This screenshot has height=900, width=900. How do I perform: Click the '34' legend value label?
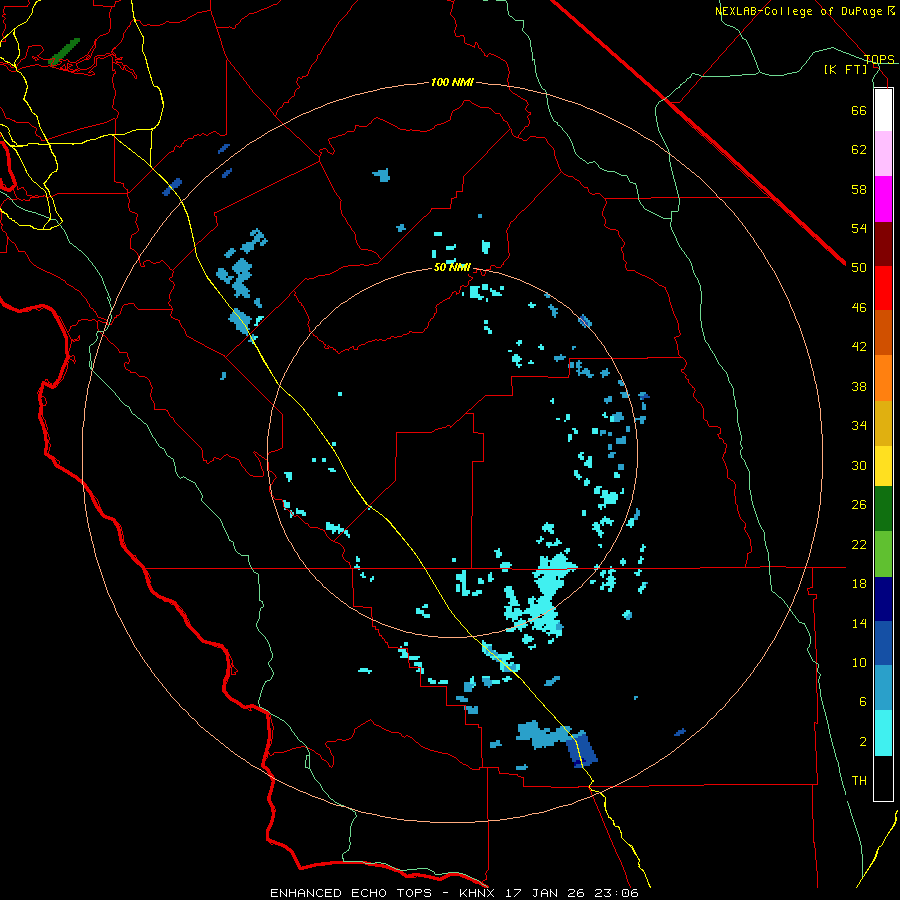point(859,426)
